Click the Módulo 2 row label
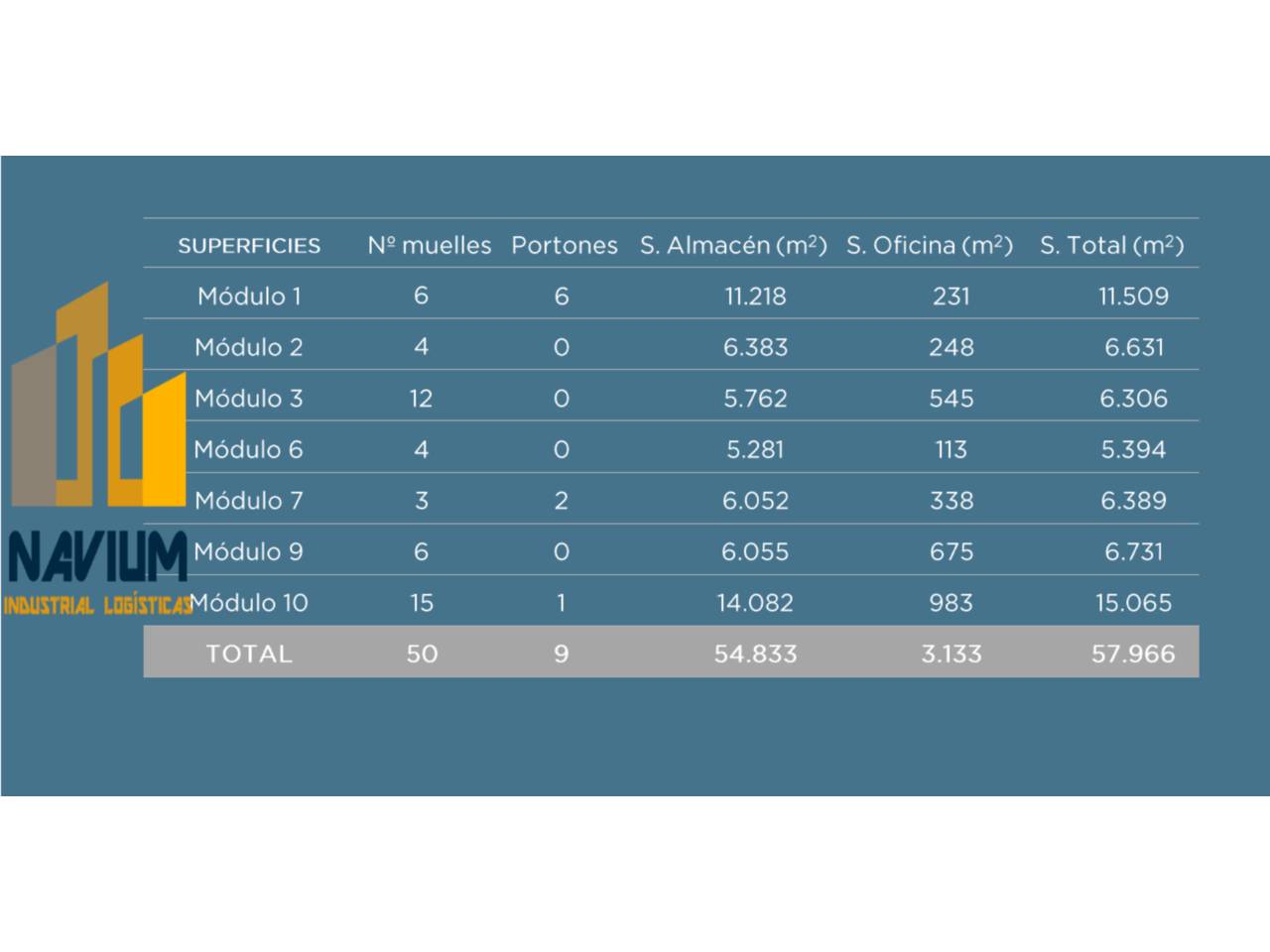This screenshot has height=952, width=1270. (249, 347)
